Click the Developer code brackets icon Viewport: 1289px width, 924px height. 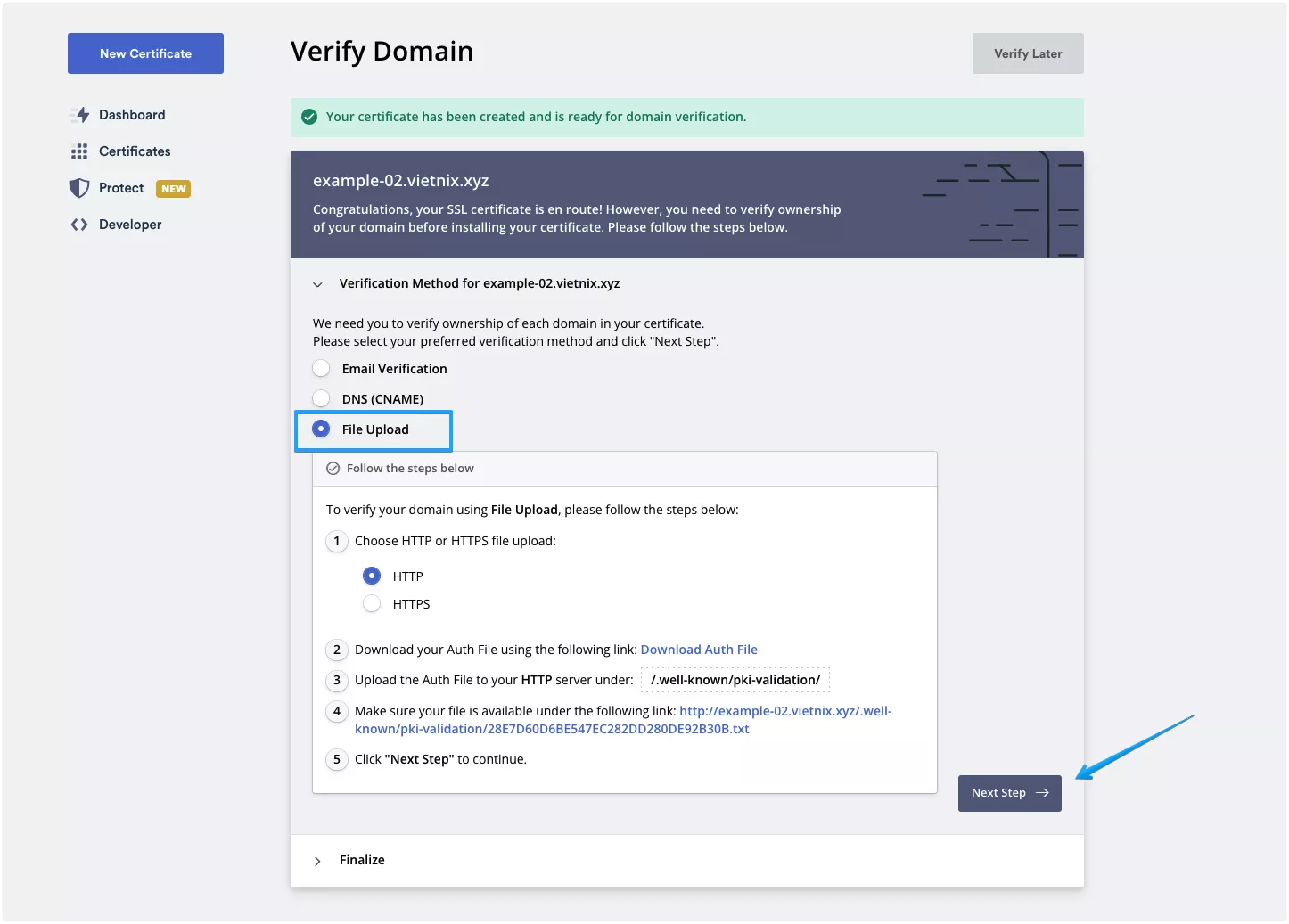point(79,225)
